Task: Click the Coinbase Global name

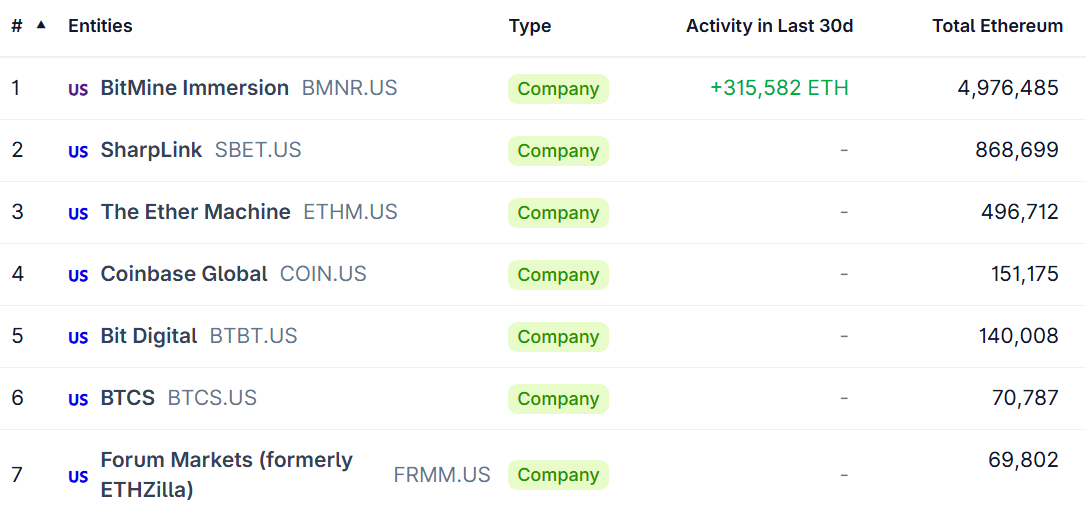Action: (x=184, y=274)
